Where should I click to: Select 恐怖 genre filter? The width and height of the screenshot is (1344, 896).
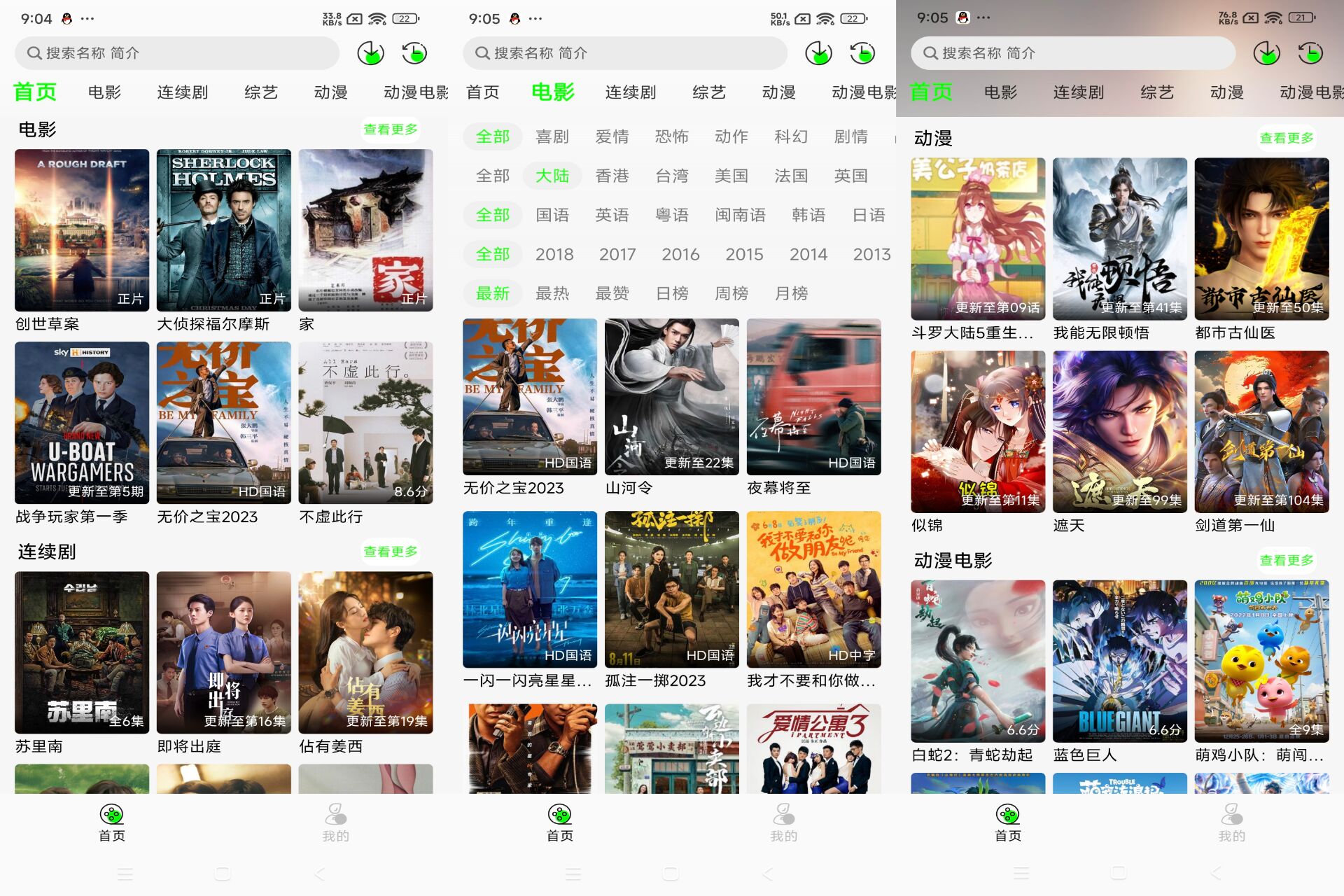(x=672, y=136)
